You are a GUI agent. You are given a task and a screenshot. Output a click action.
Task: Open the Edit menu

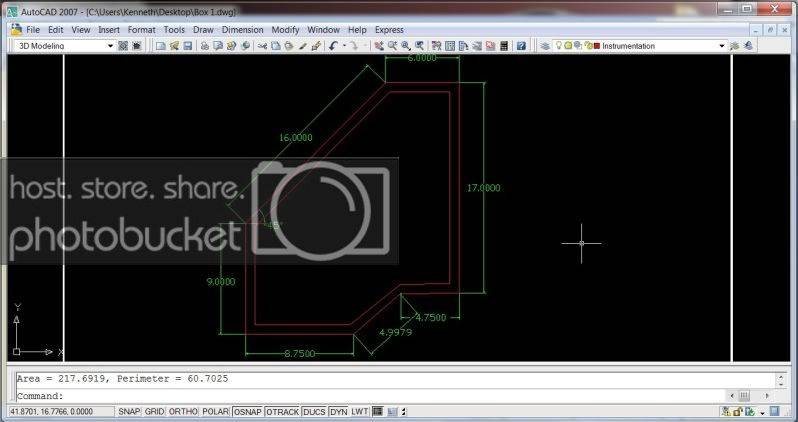click(55, 30)
